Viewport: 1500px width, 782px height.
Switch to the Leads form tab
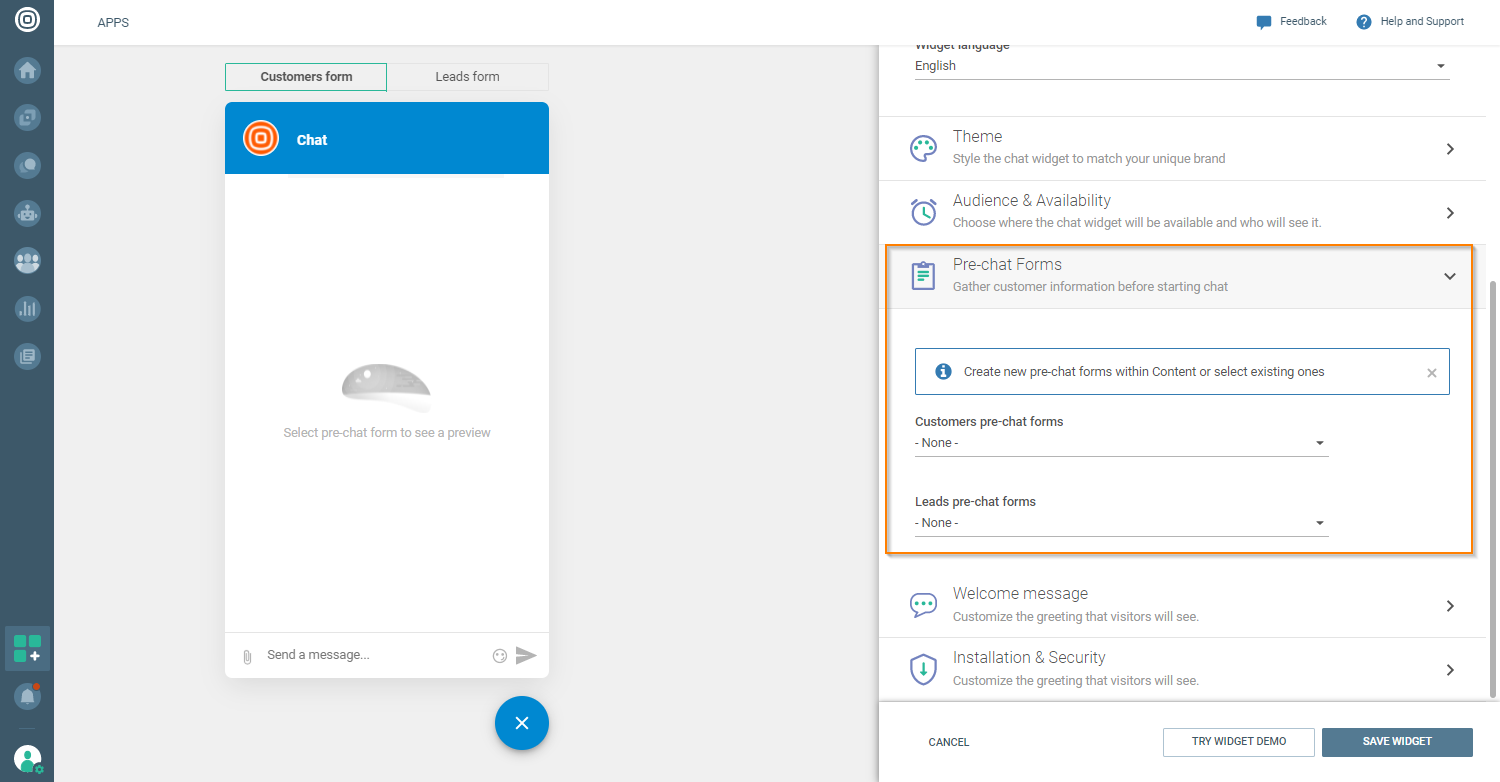(467, 77)
